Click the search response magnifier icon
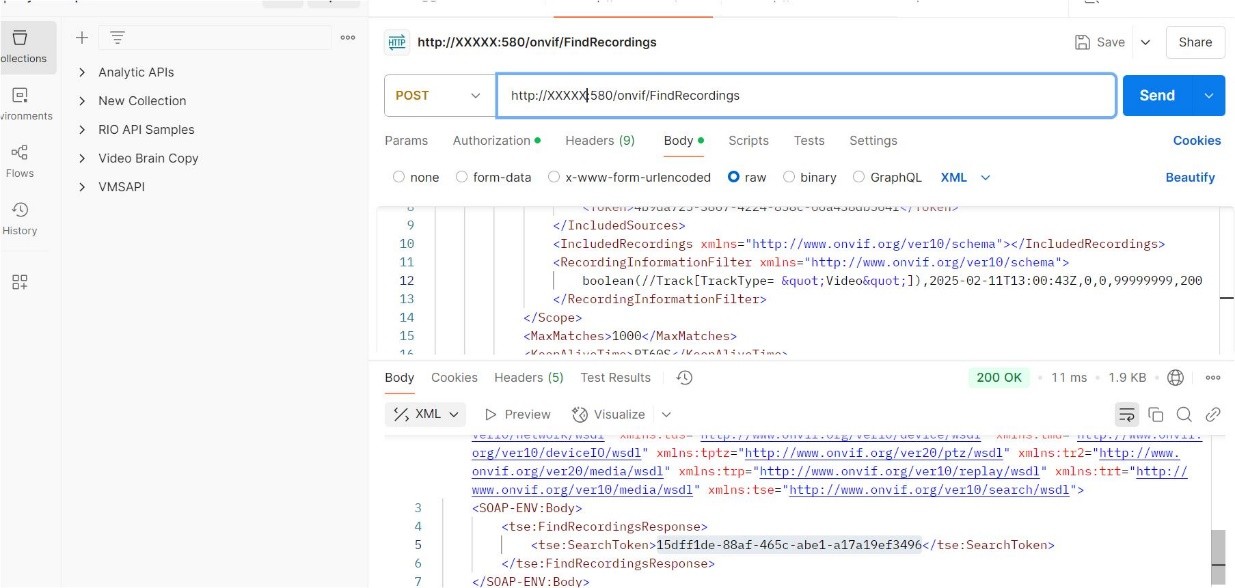Screen dimensions: 1235x588 pos(1184,414)
